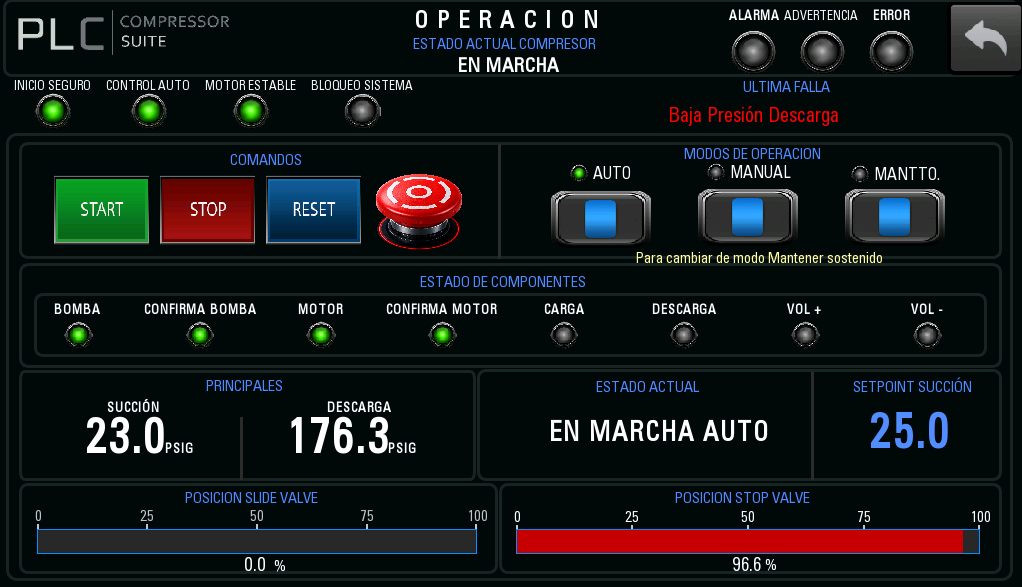
Task: Click the ALARMA indicator lamp
Action: click(x=753, y=51)
